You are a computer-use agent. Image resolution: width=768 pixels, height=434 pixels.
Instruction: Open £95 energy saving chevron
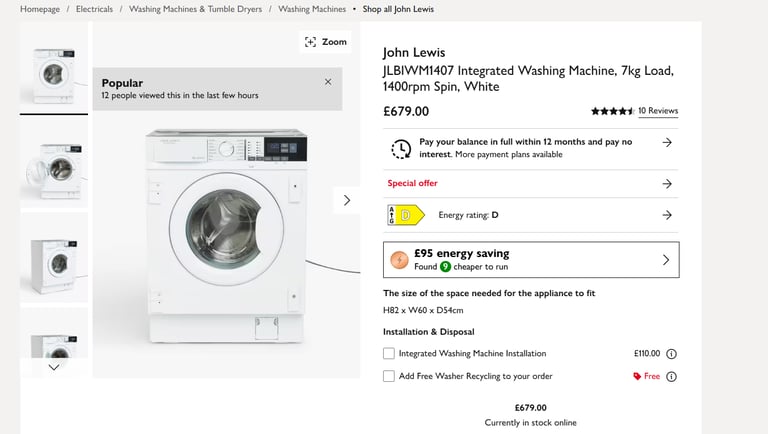[x=666, y=260]
